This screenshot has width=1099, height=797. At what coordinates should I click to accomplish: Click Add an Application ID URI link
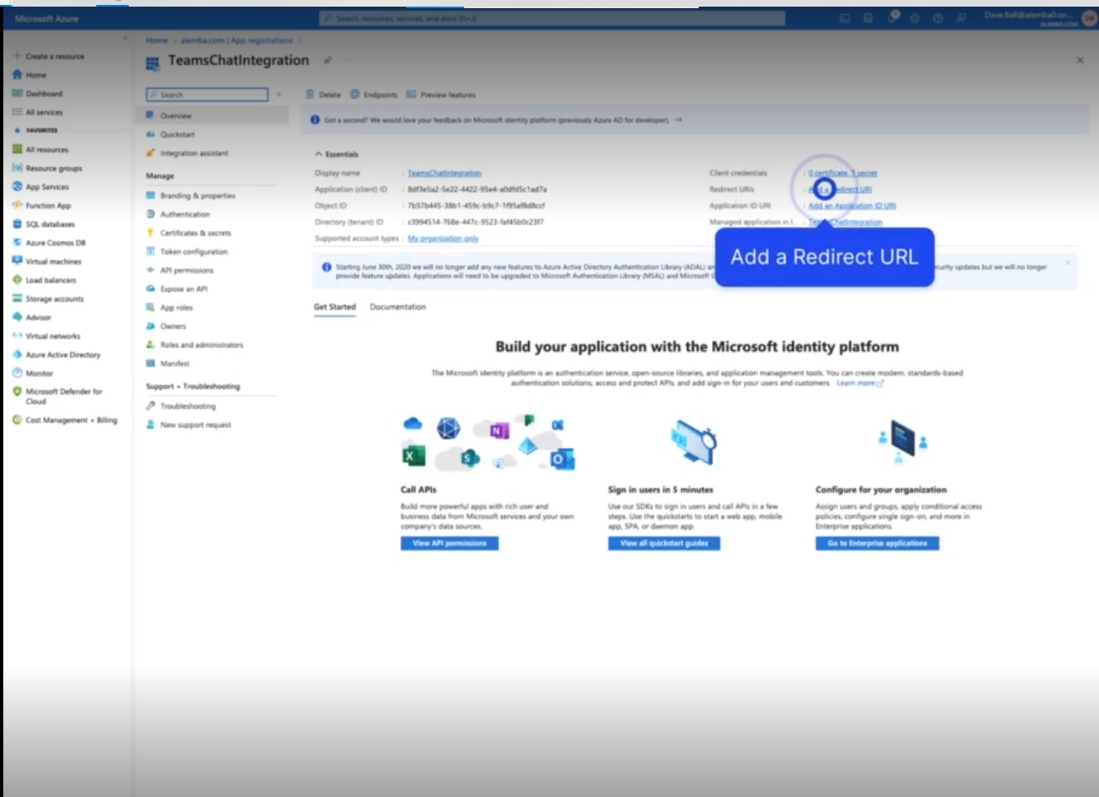coord(851,206)
